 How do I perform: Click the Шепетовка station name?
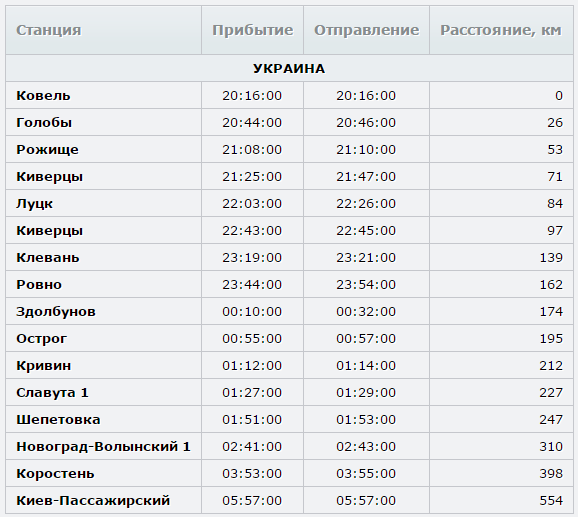pos(58,419)
